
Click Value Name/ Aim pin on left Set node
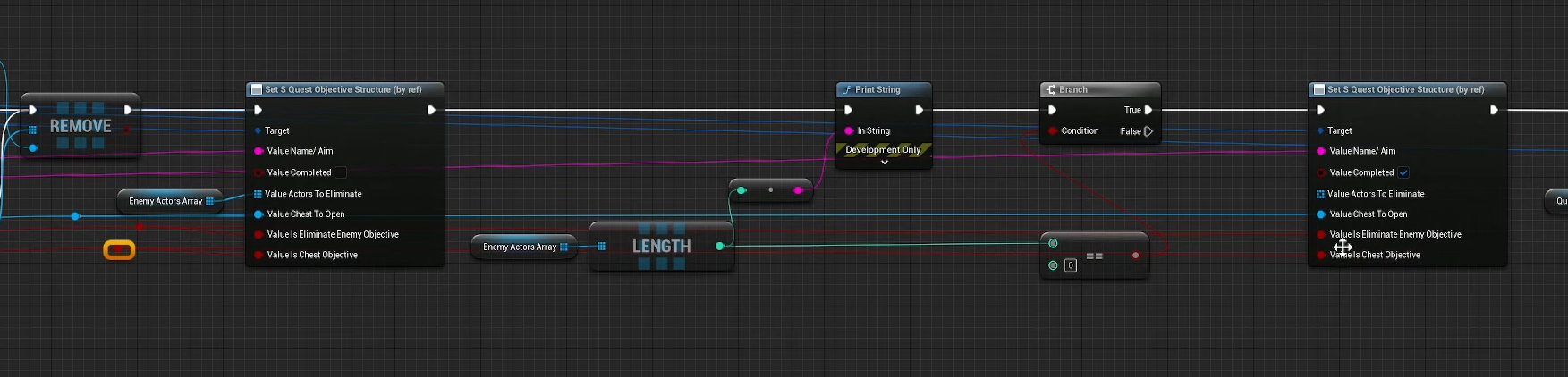point(259,151)
